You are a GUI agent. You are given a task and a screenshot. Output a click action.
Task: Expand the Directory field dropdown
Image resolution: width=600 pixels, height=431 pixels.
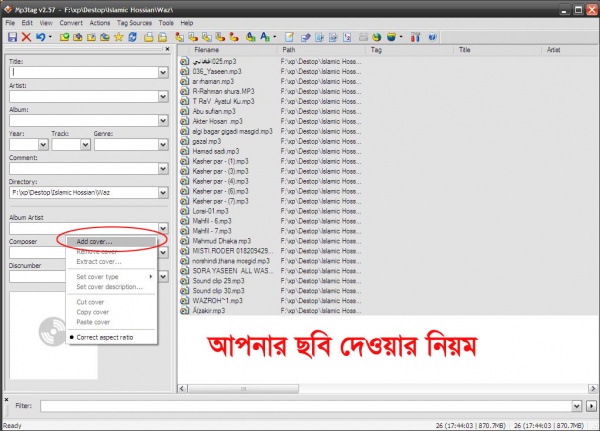(x=163, y=193)
